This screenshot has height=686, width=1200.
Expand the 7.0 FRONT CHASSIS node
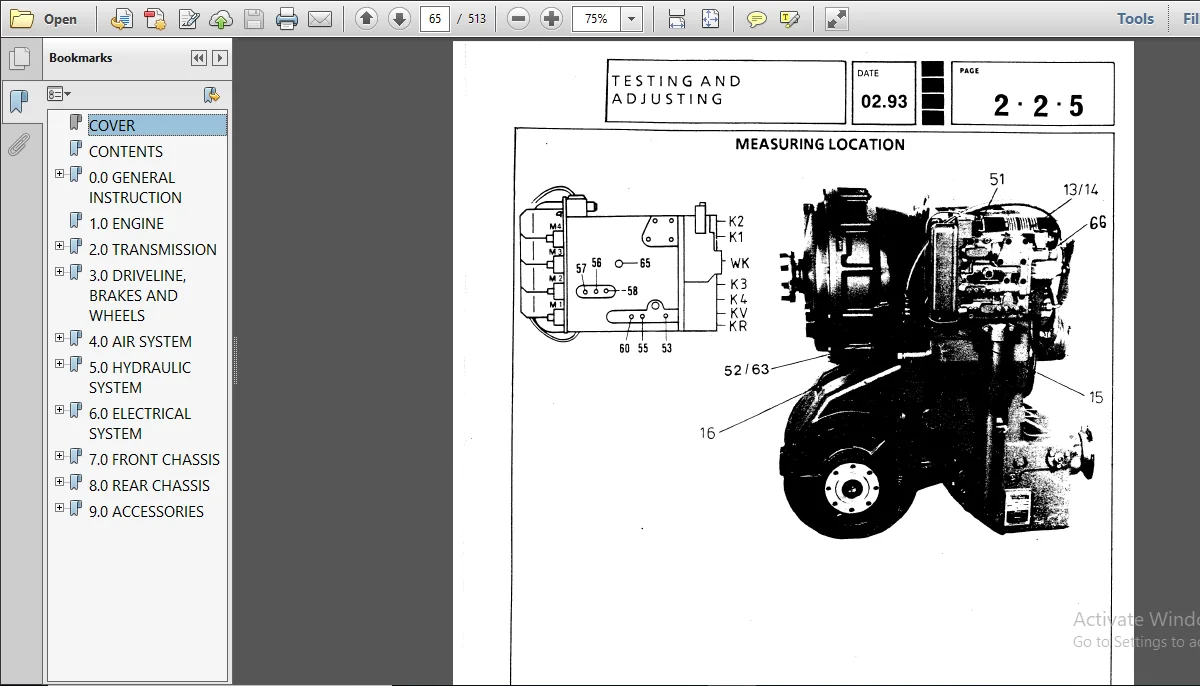[x=59, y=456]
